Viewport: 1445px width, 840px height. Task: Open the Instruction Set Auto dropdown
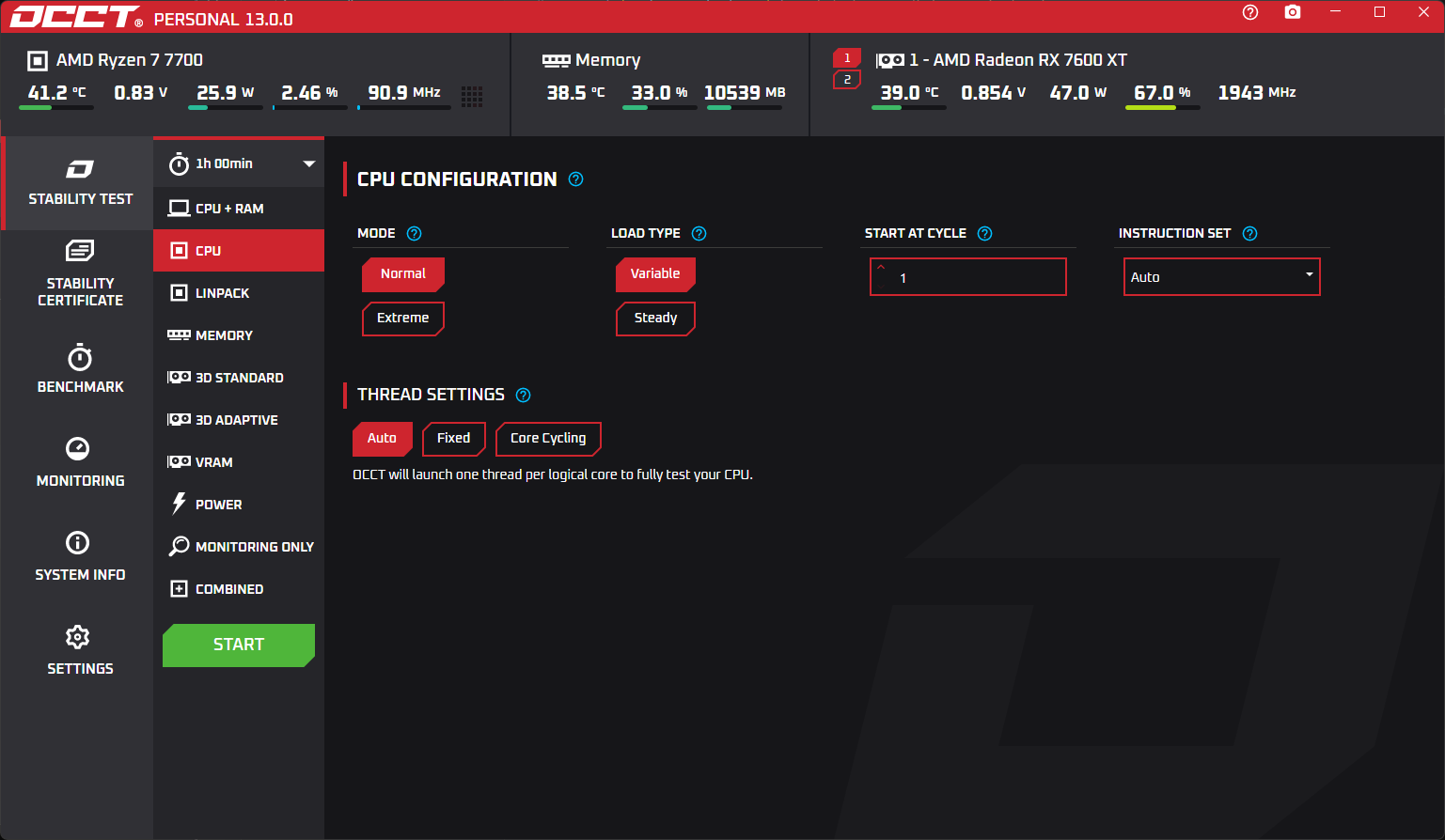[1222, 277]
